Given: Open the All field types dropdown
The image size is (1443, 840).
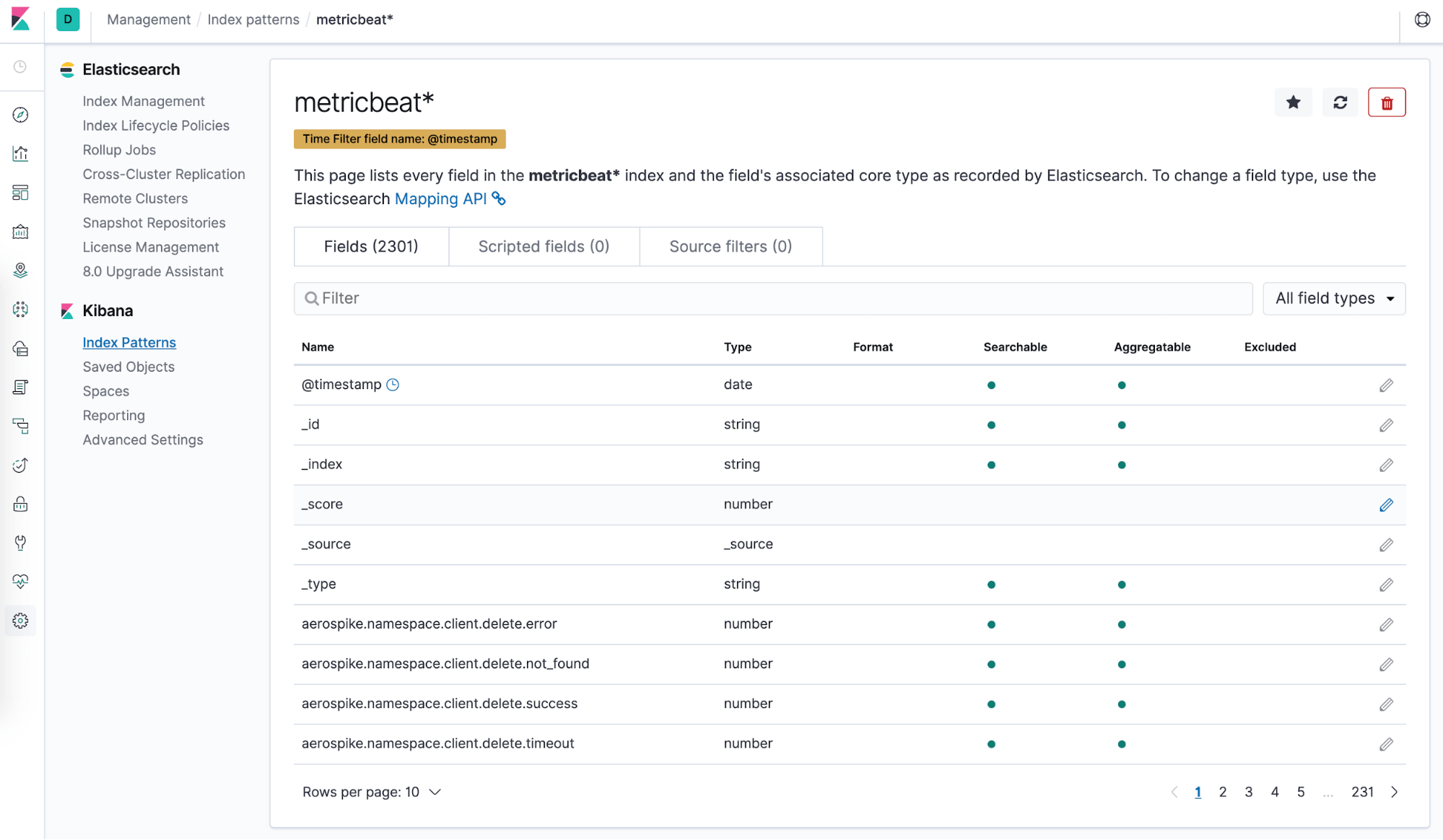Looking at the screenshot, I should [1334, 299].
